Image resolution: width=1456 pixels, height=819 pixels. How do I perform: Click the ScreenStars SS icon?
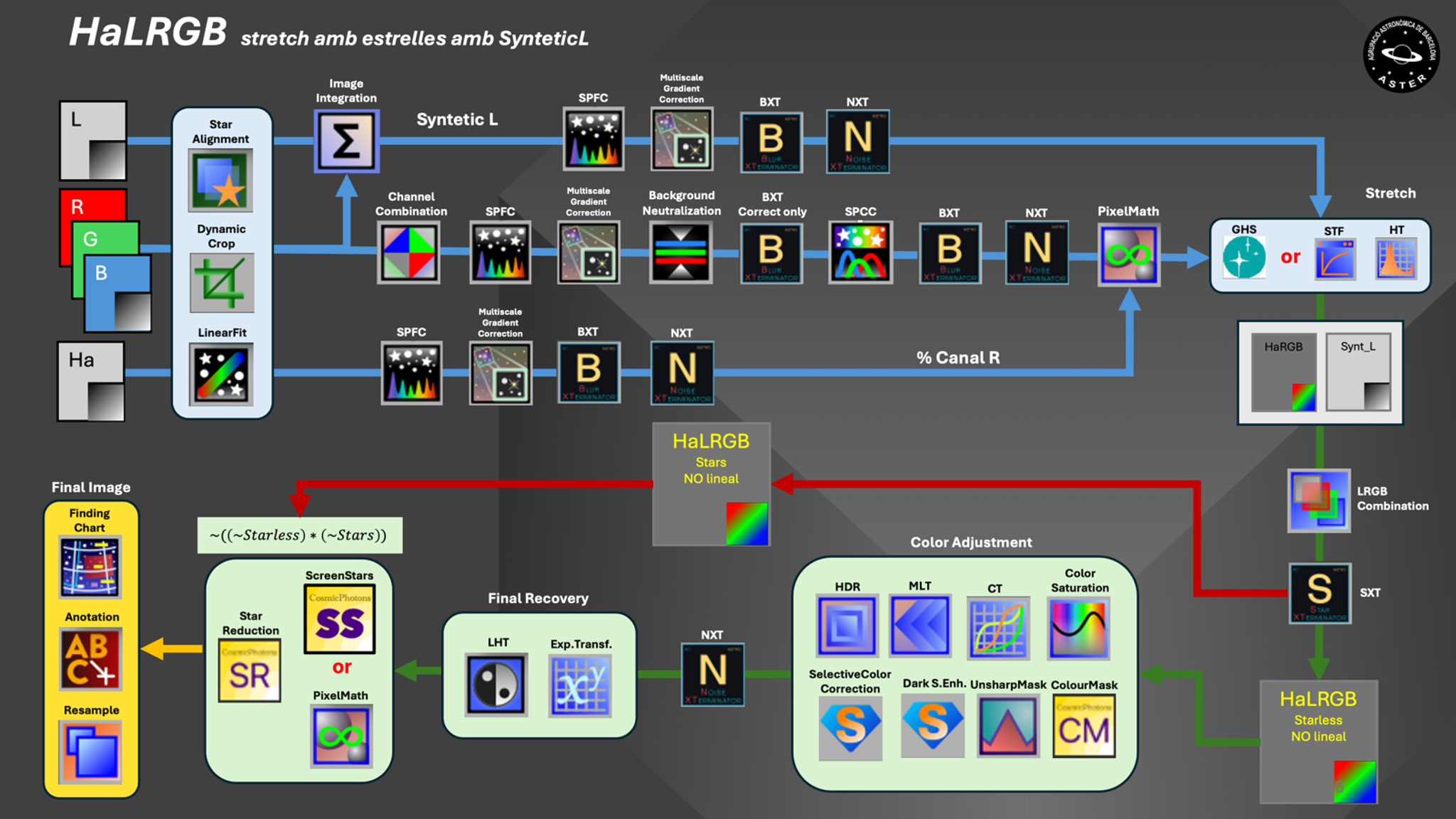340,619
